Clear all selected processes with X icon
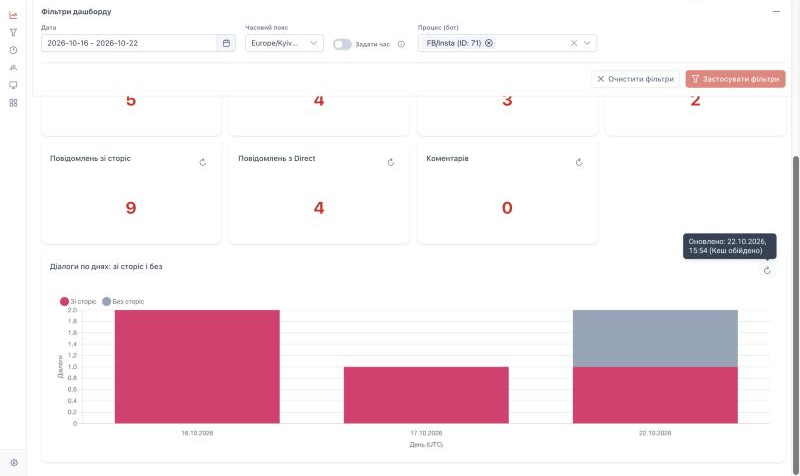This screenshot has height=476, width=800. [574, 43]
